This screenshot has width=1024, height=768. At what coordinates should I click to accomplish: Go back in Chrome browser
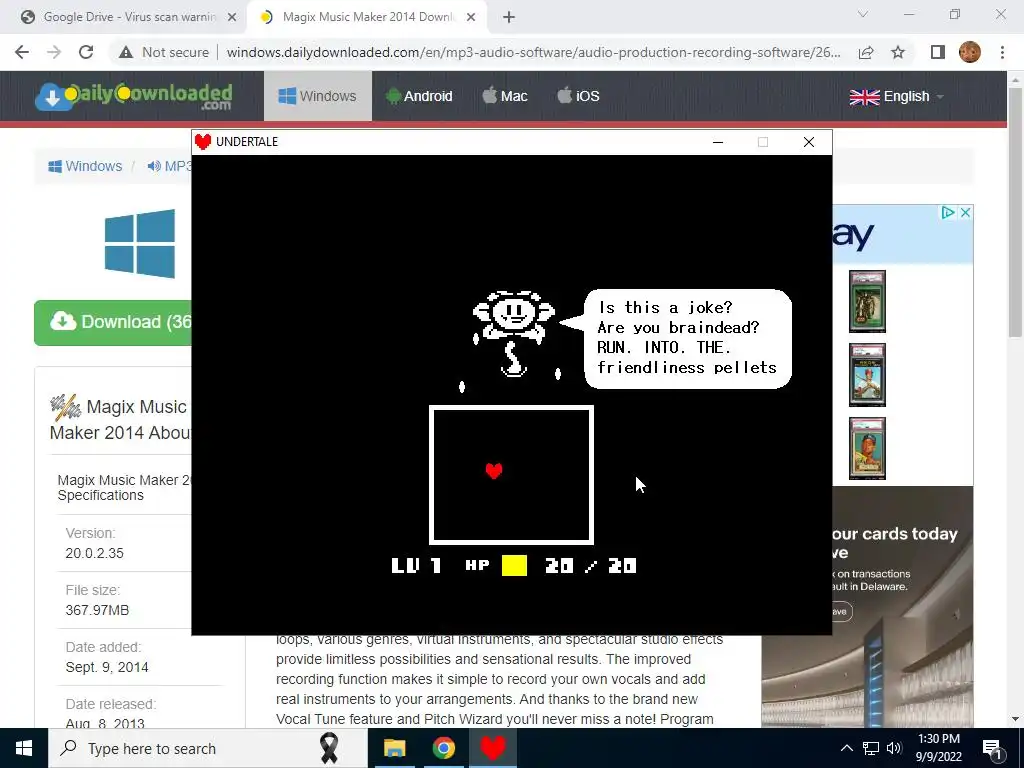pos(22,52)
